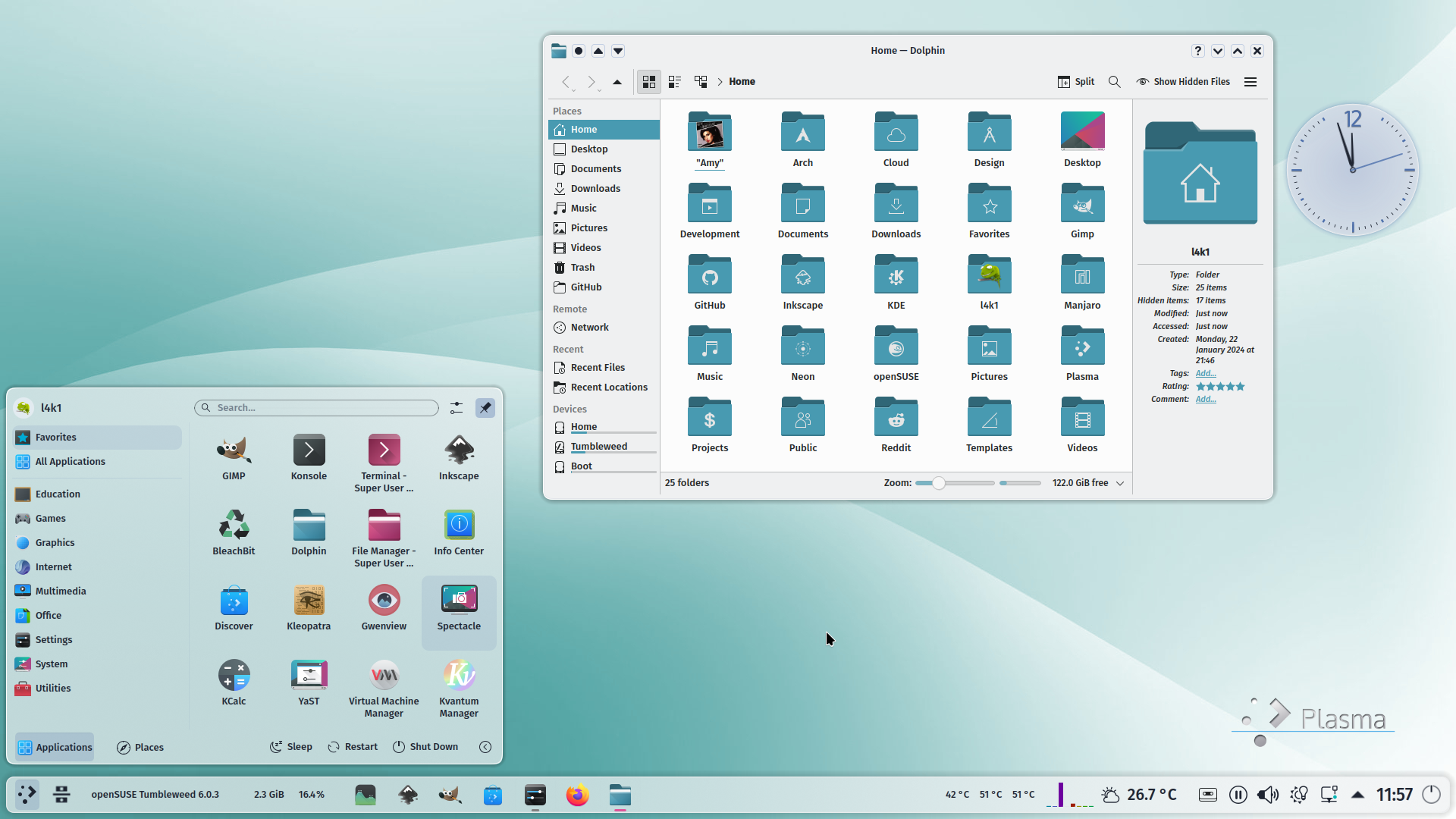Screen dimensions: 1456x819
Task: Switch Dolphin to details tree view mode
Action: pos(701,82)
